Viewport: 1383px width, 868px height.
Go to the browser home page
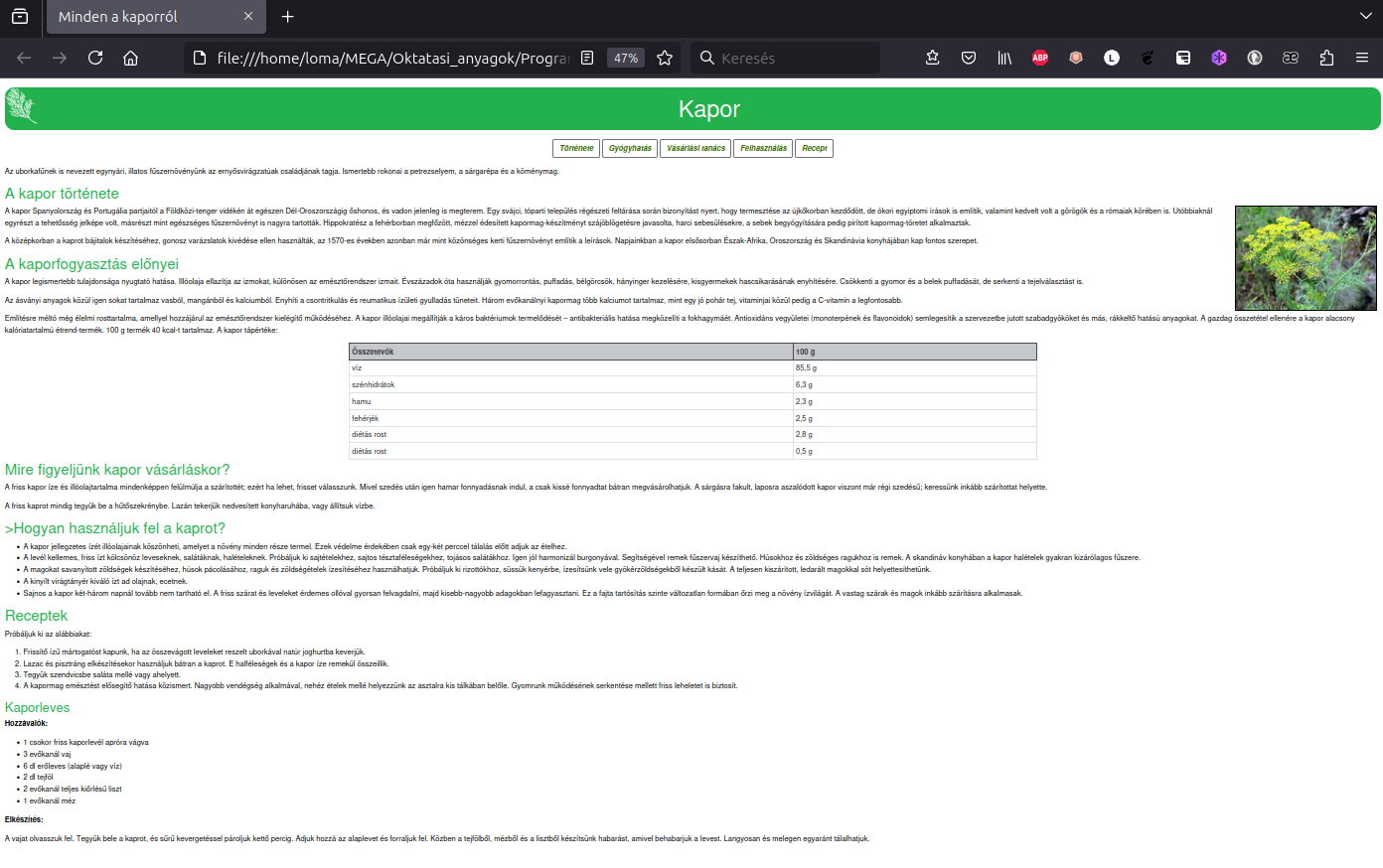pyautogui.click(x=130, y=58)
